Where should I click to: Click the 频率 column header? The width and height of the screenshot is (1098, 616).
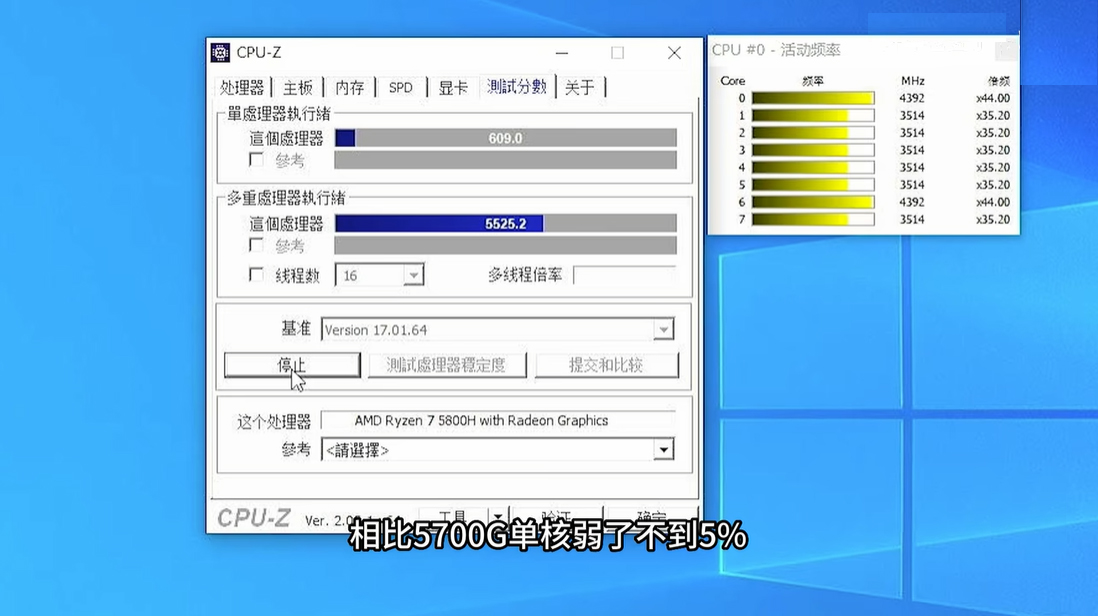click(813, 81)
